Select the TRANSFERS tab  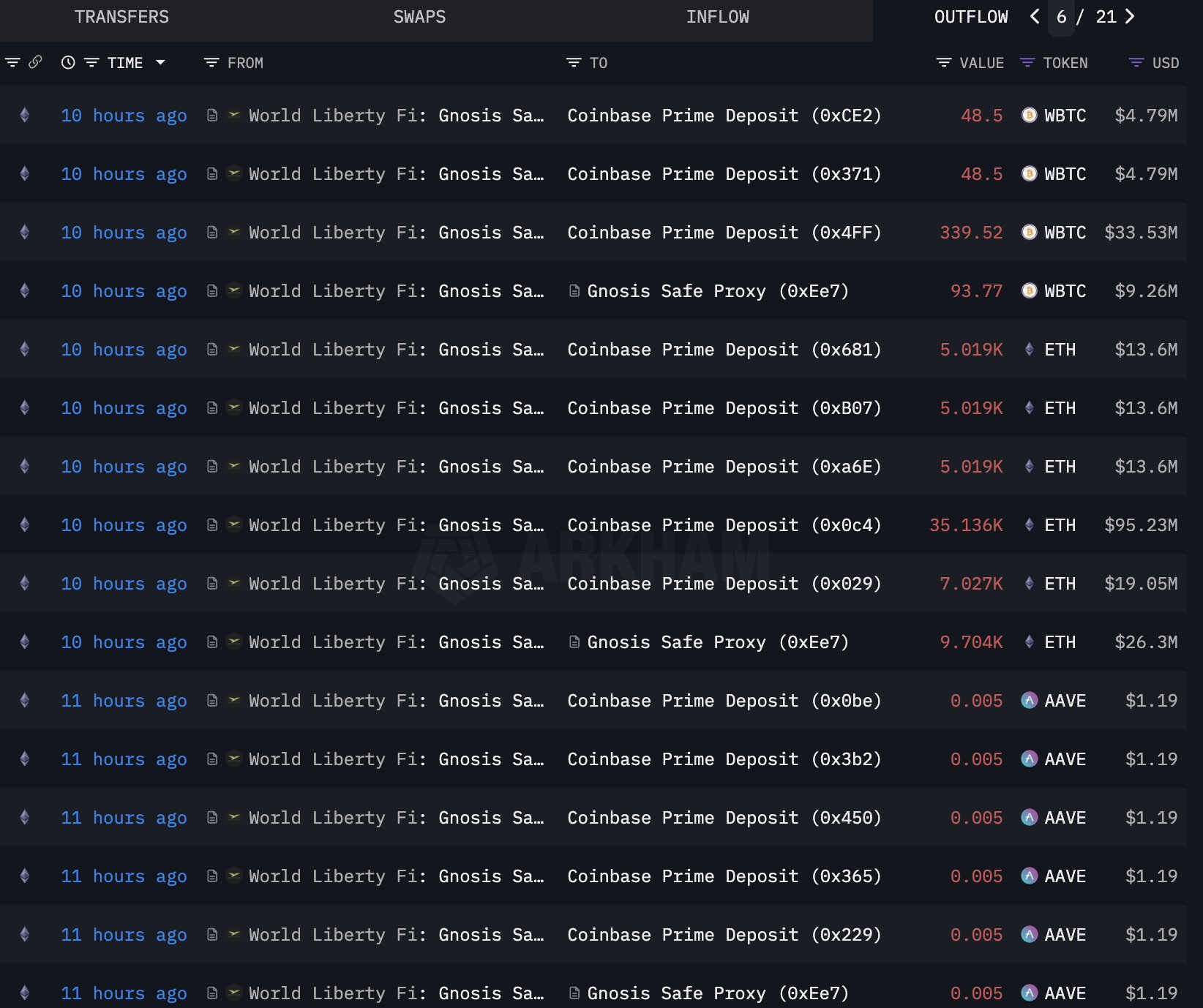click(121, 16)
